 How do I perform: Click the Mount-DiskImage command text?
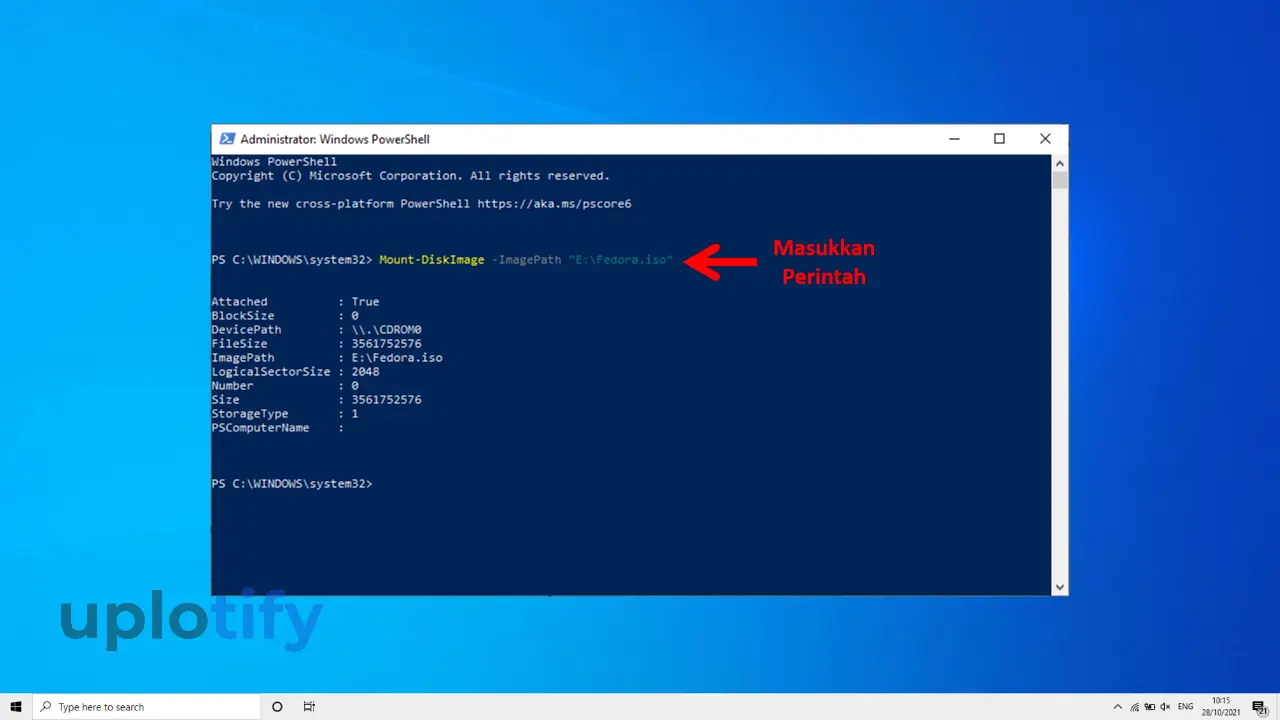pos(432,260)
